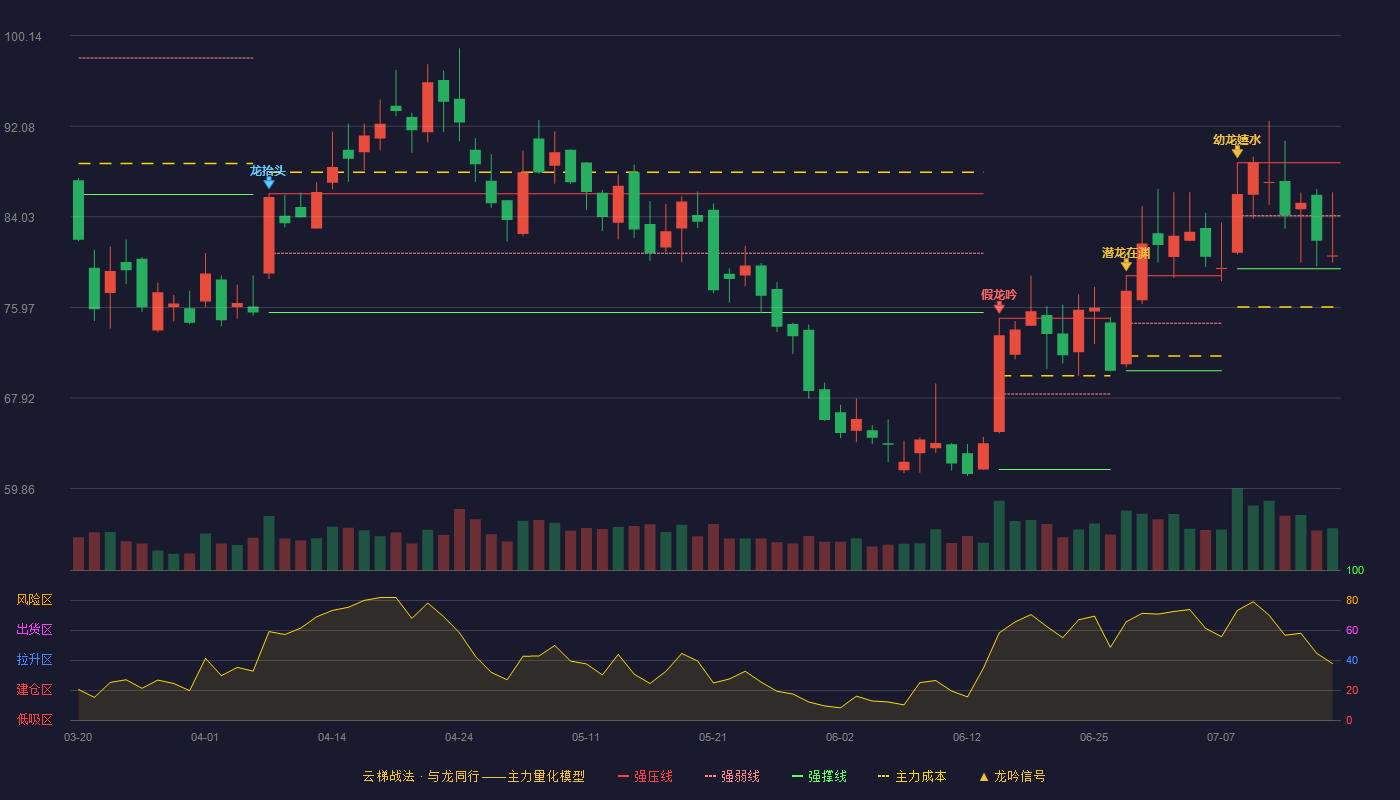Click the blue 龙抬头 signal arrow
The height and width of the screenshot is (800, 1400).
[268, 183]
